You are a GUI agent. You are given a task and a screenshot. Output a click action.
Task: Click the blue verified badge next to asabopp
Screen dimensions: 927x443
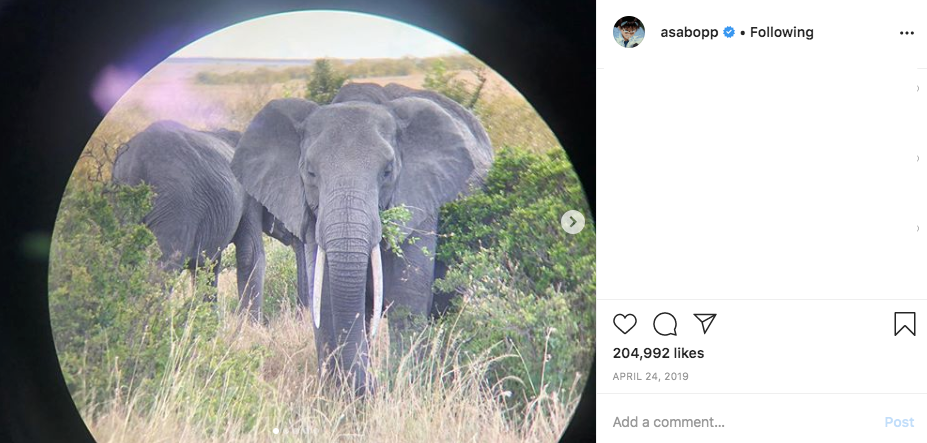click(729, 32)
